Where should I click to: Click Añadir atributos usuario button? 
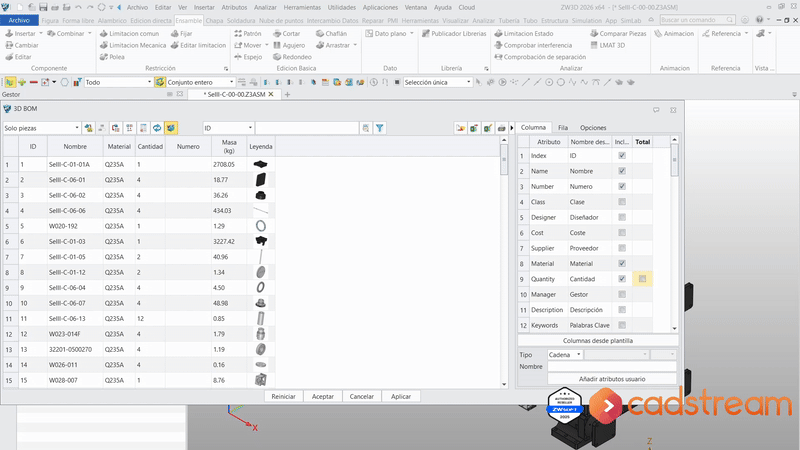click(612, 379)
